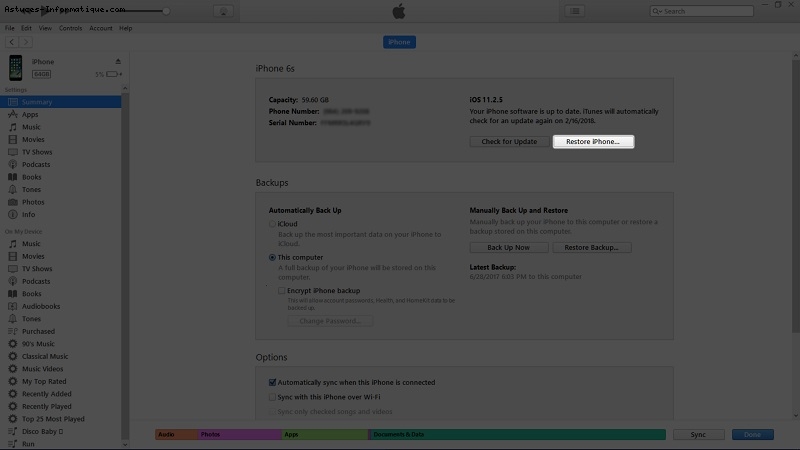Click Documents & Data storage segment
Viewport: 800px width, 450px height.
click(x=518, y=434)
